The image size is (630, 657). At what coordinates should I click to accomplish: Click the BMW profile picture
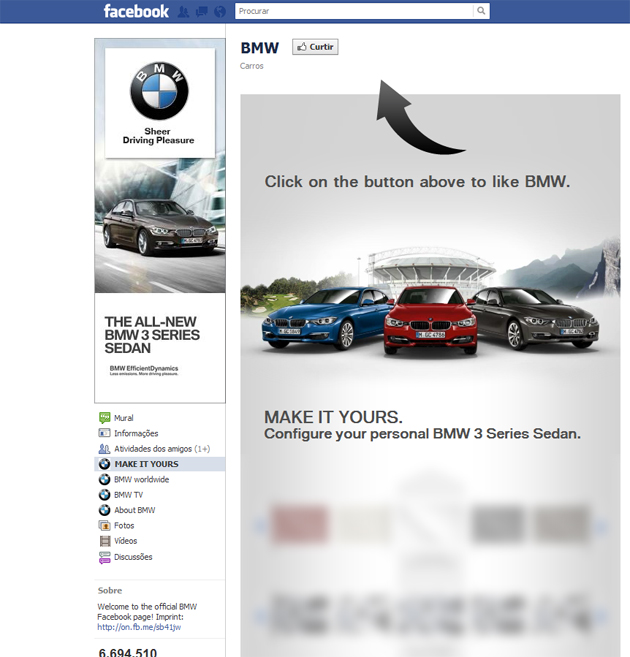160,221
